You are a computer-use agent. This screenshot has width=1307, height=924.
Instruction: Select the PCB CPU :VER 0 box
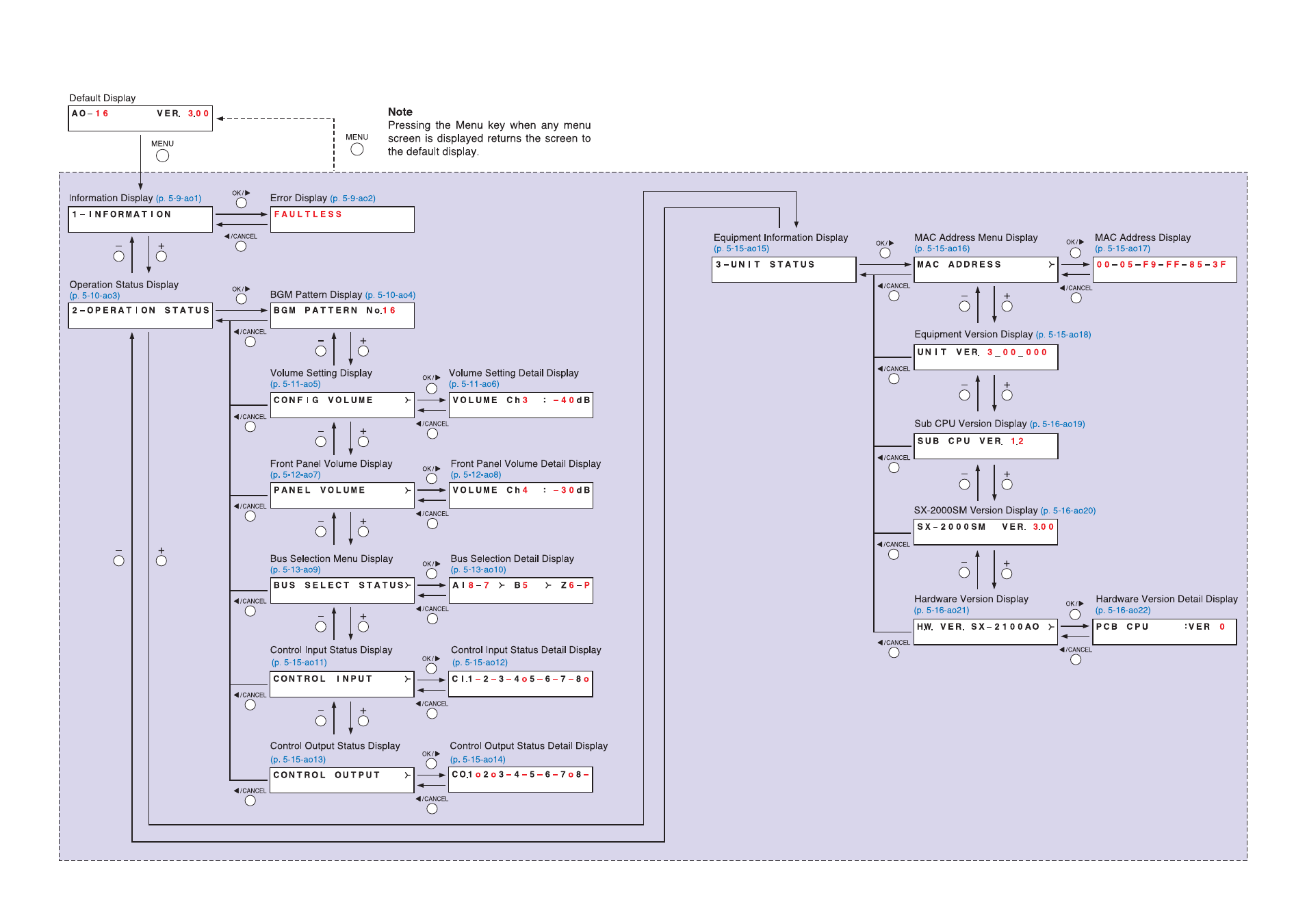1165,632
